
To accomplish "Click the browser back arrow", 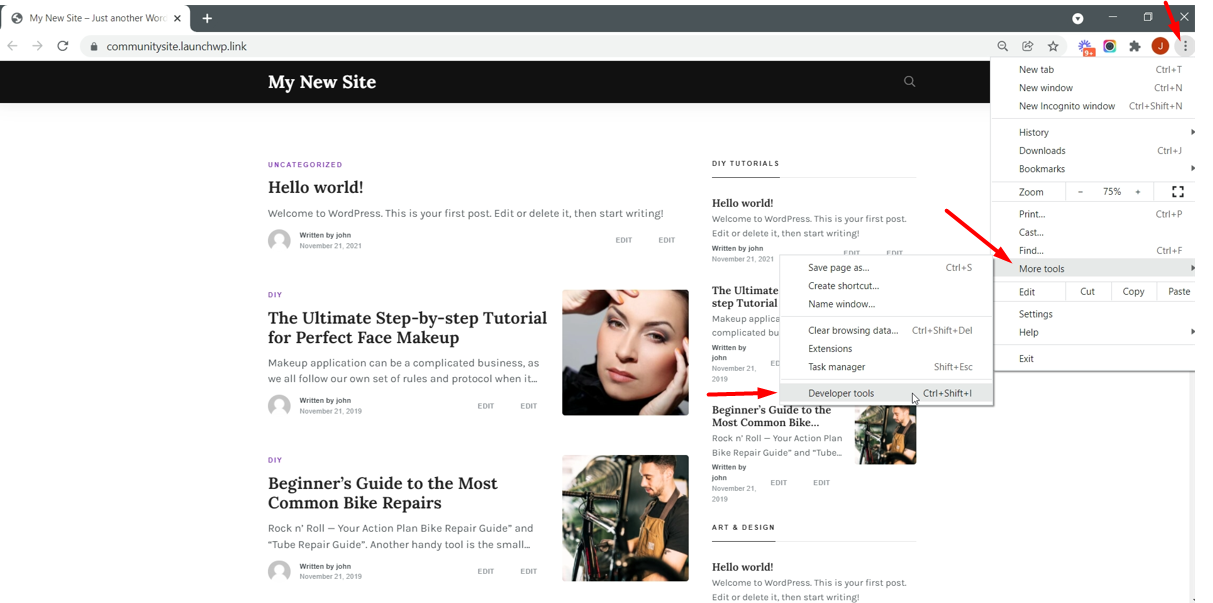I will pos(13,46).
